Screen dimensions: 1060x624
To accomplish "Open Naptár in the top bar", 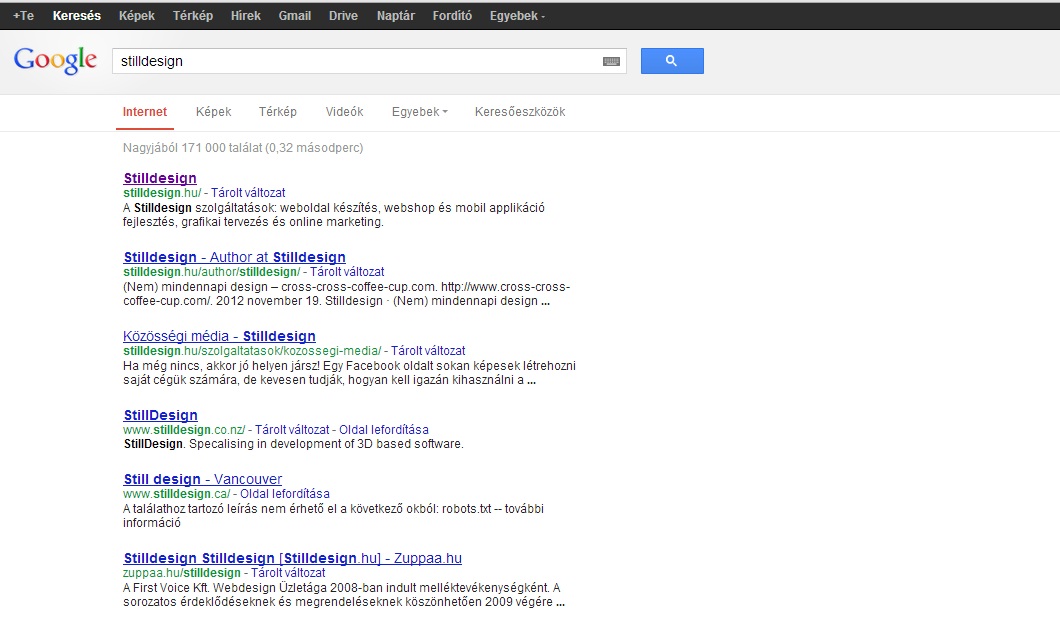I will click(396, 16).
